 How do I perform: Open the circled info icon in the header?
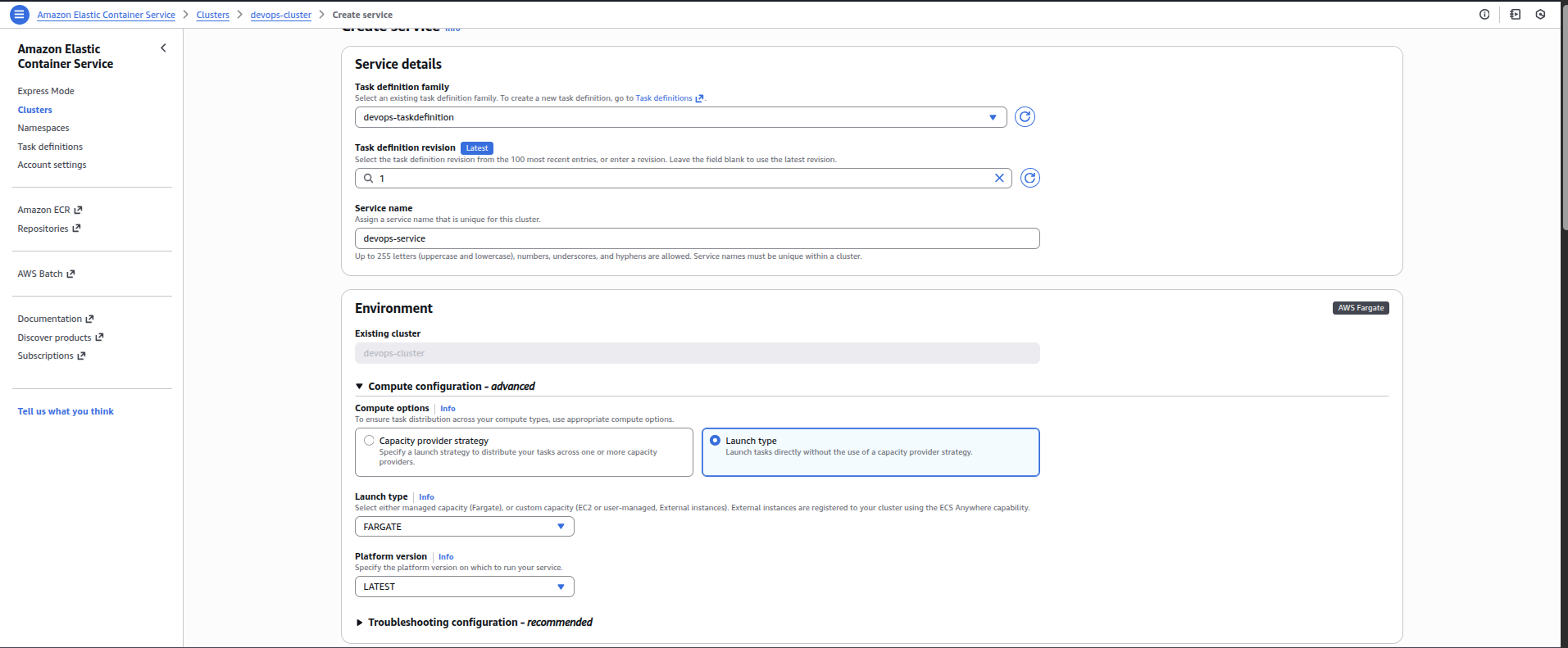1484,15
